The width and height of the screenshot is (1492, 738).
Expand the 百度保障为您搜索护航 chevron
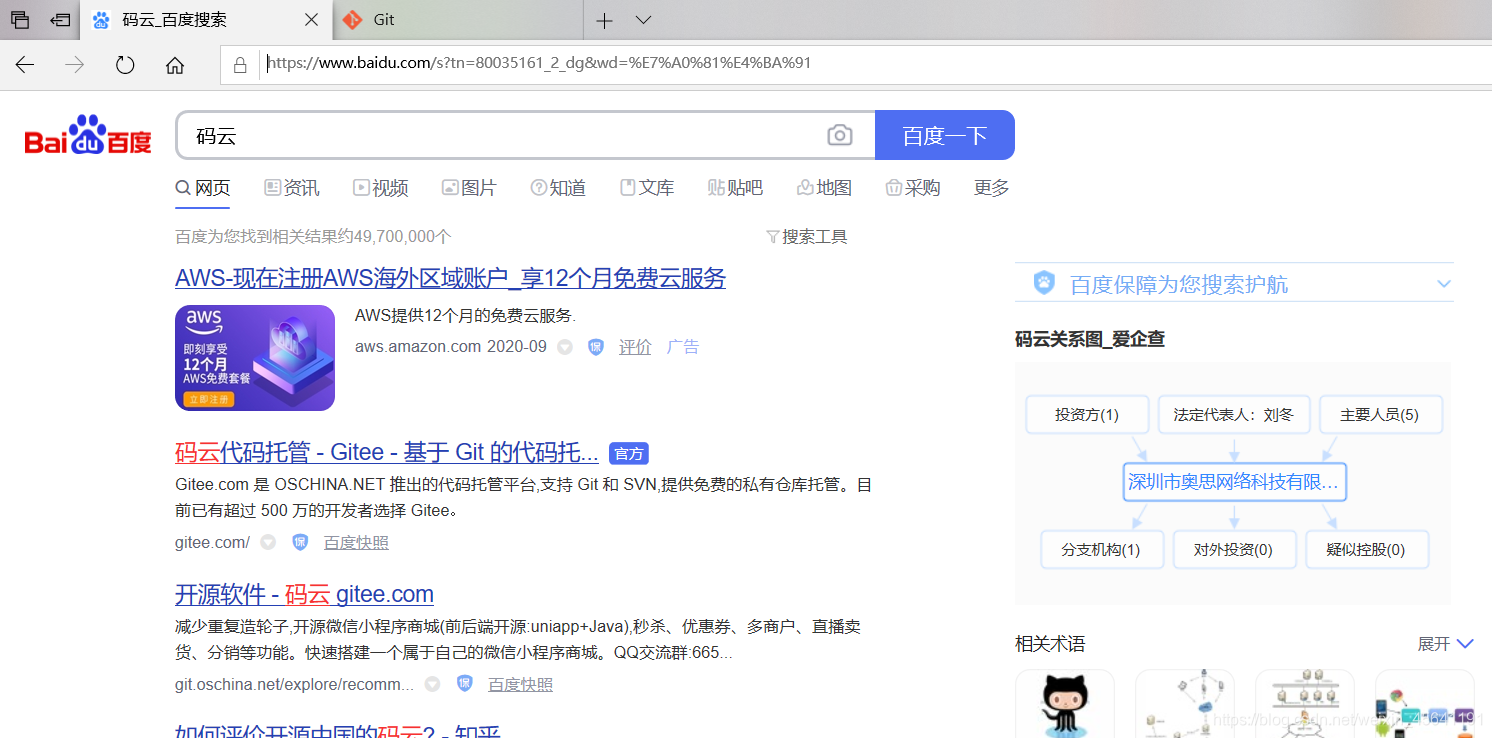(1444, 284)
